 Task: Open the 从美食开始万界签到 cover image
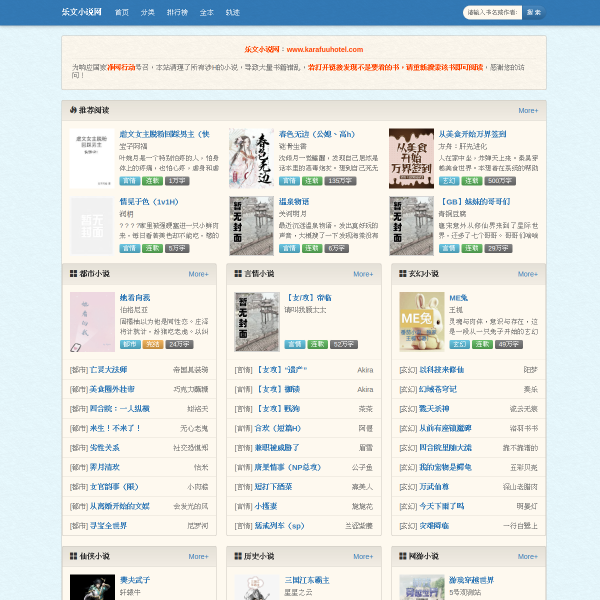(x=411, y=158)
